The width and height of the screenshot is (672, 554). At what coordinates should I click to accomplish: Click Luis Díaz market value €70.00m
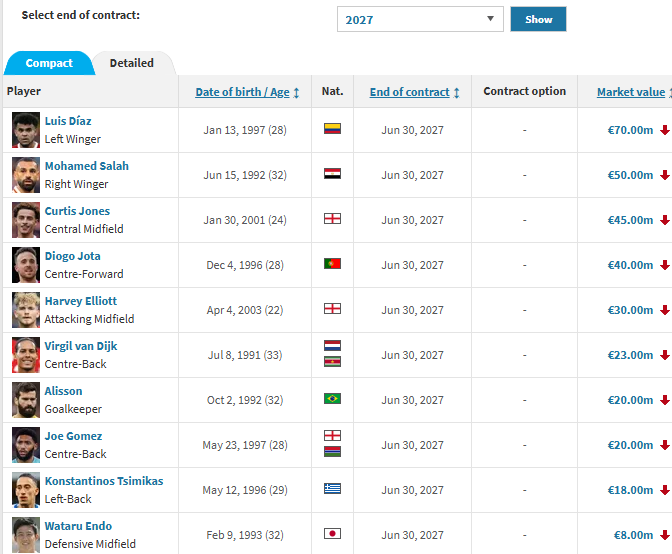tap(630, 130)
